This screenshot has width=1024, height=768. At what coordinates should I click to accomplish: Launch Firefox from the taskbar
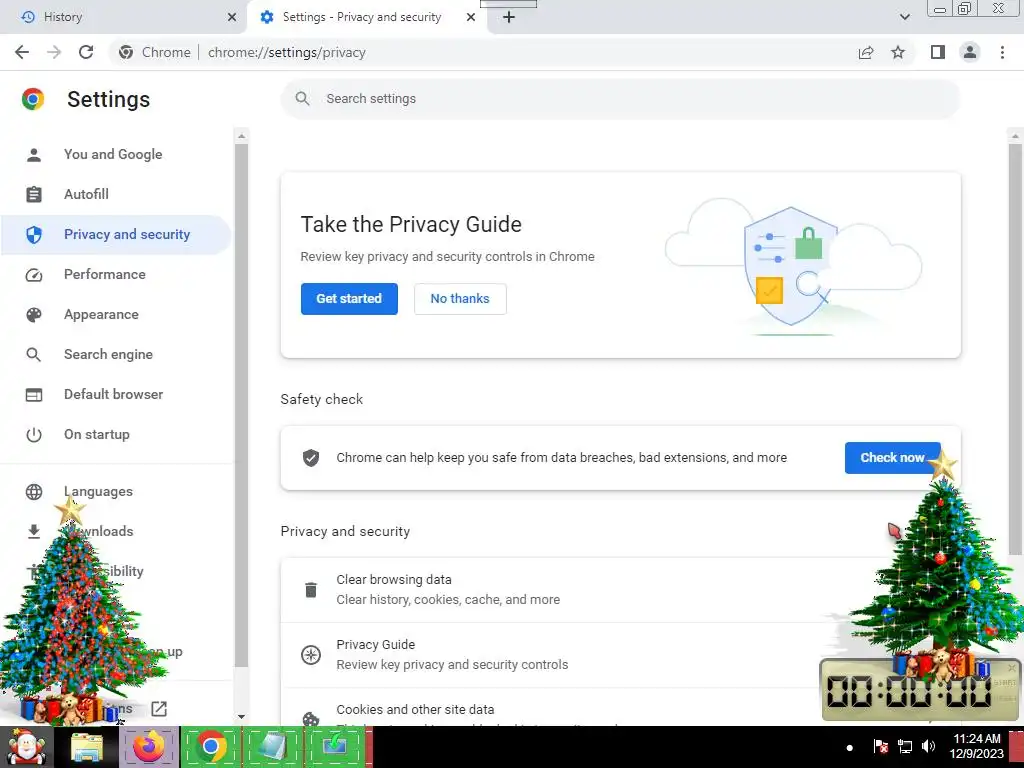149,747
